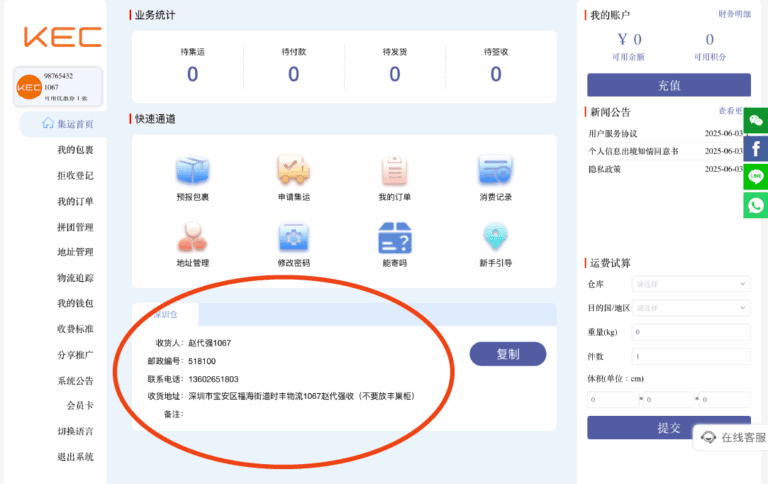Select 物流追踪 in the left sidebar
Screen dimensions: 768x484
coord(75,278)
